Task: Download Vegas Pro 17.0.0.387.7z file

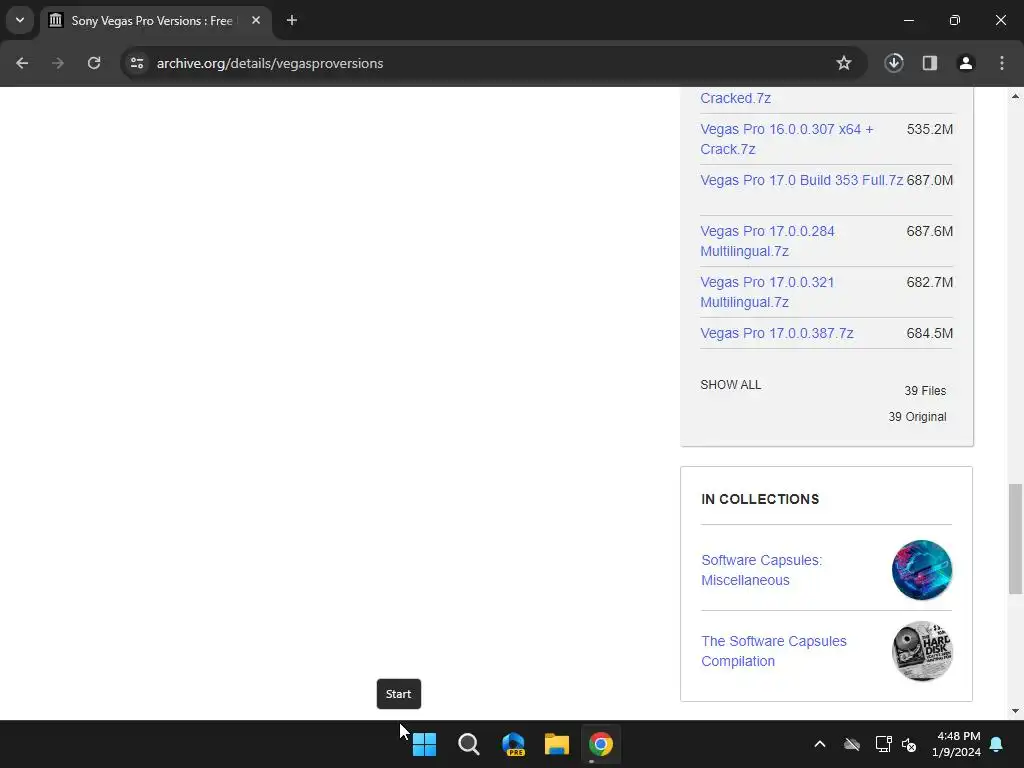Action: pyautogui.click(x=776, y=333)
